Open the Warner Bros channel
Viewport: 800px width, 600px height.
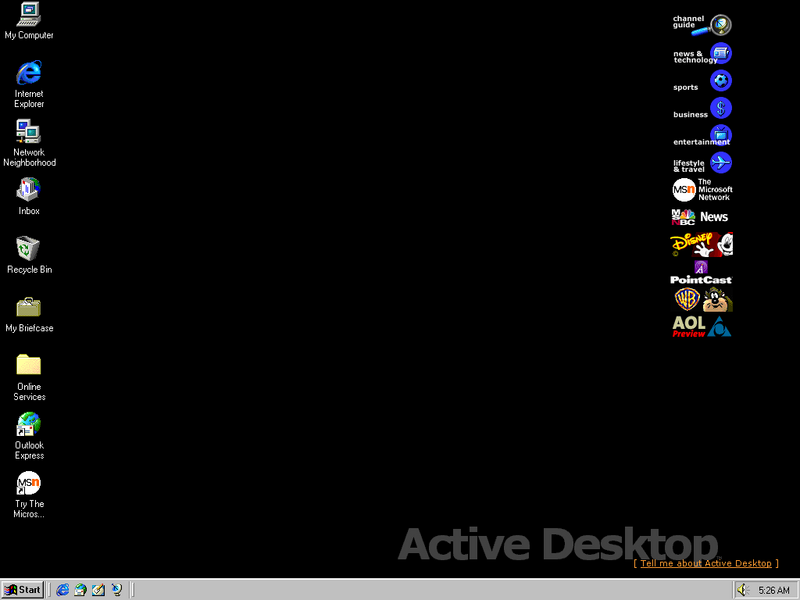tap(702, 299)
